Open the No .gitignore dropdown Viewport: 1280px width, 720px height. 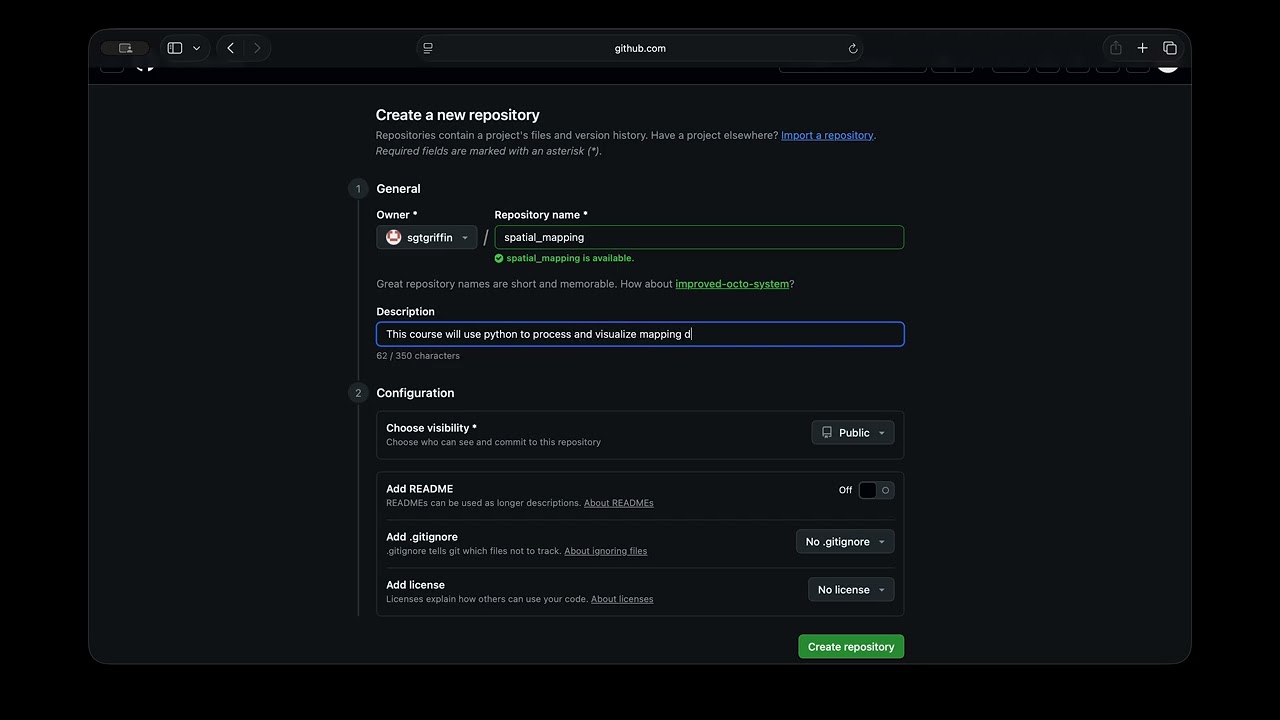(x=845, y=542)
